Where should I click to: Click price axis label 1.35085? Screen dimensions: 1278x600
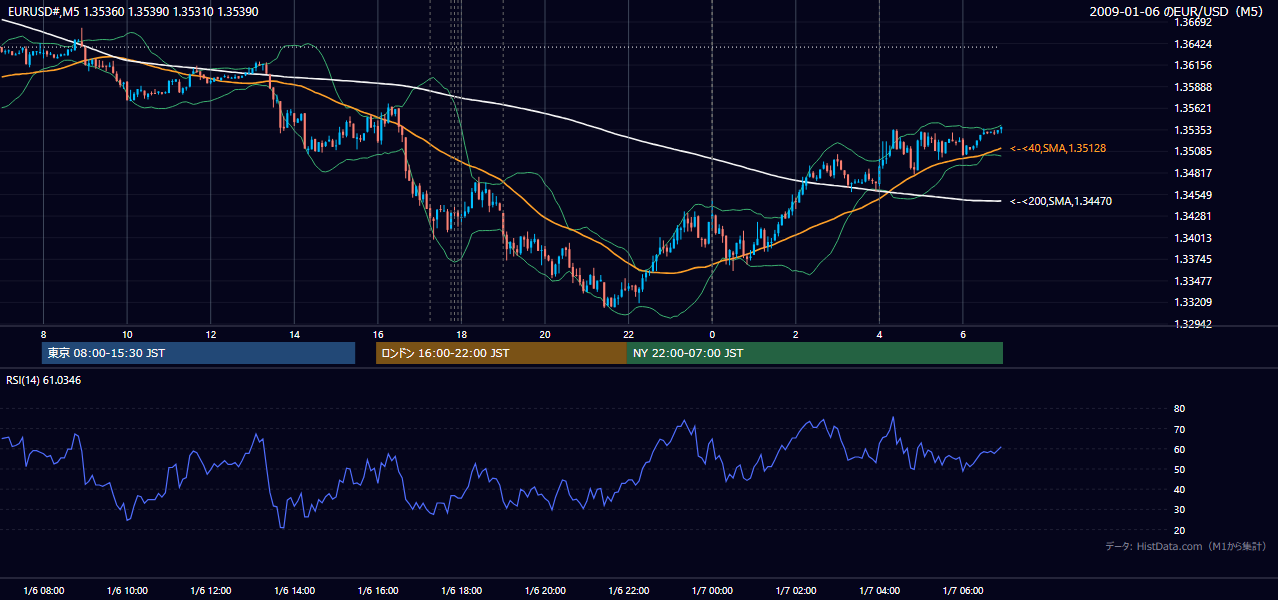(x=1193, y=151)
